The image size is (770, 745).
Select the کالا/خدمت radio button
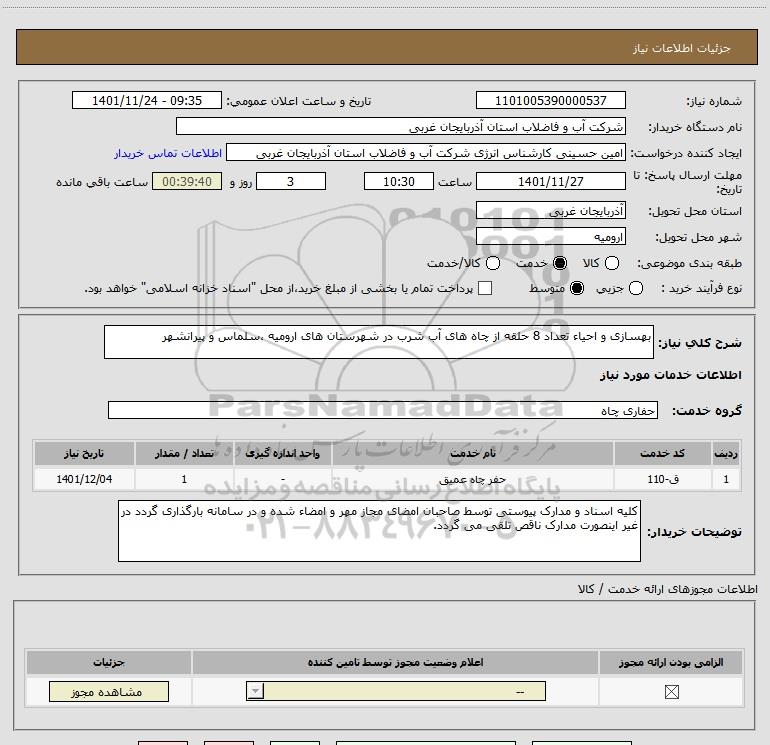click(493, 263)
